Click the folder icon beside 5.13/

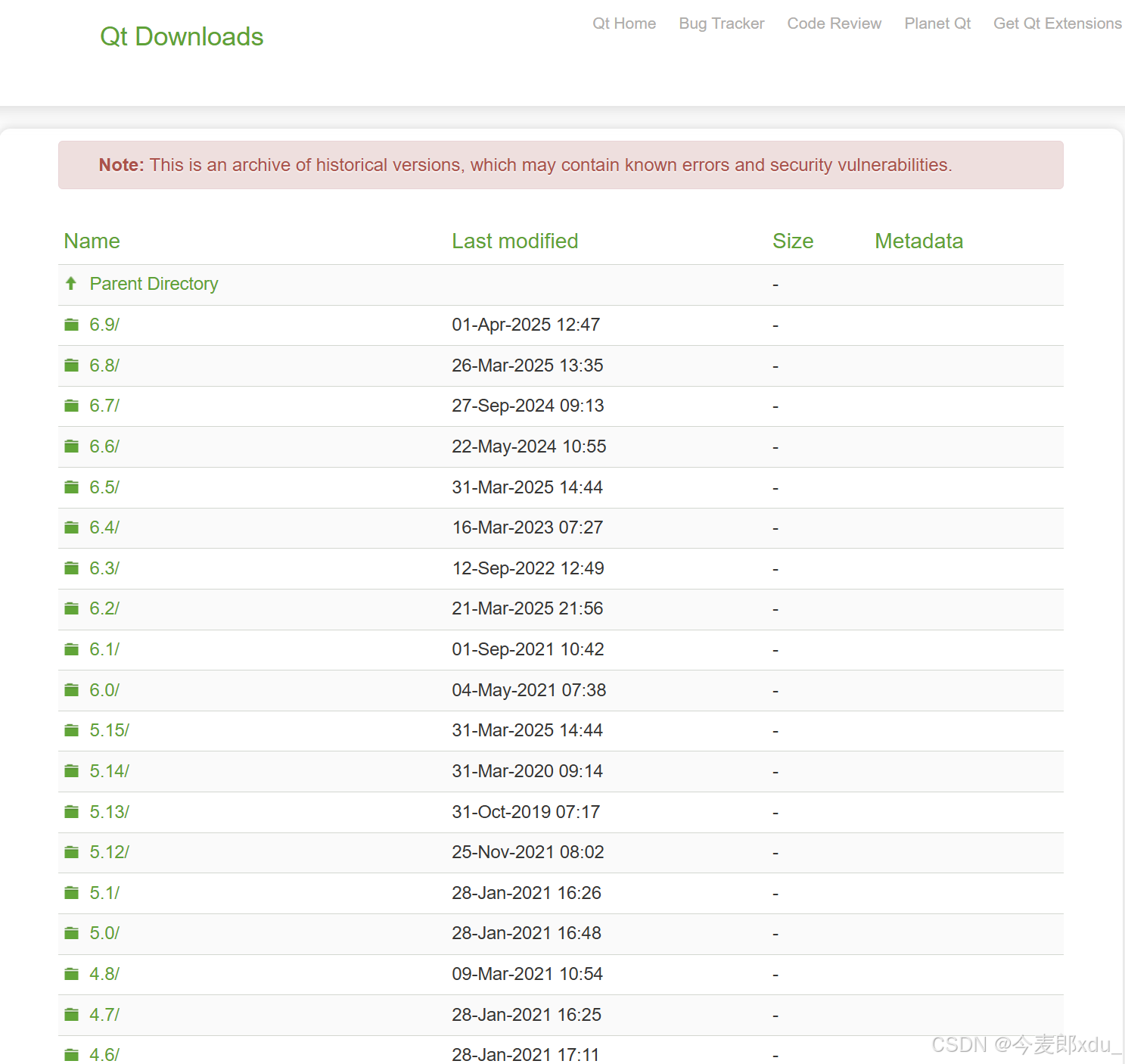tap(72, 812)
